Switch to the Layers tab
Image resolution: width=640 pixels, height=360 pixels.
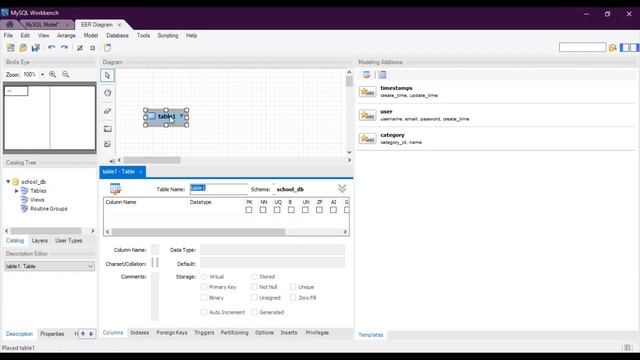(x=40, y=240)
